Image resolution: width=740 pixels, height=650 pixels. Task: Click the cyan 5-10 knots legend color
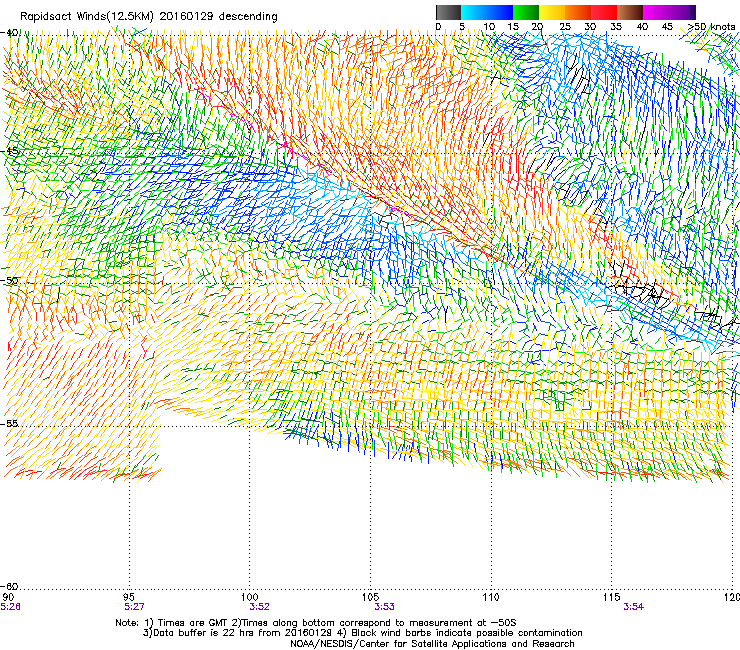474,12
